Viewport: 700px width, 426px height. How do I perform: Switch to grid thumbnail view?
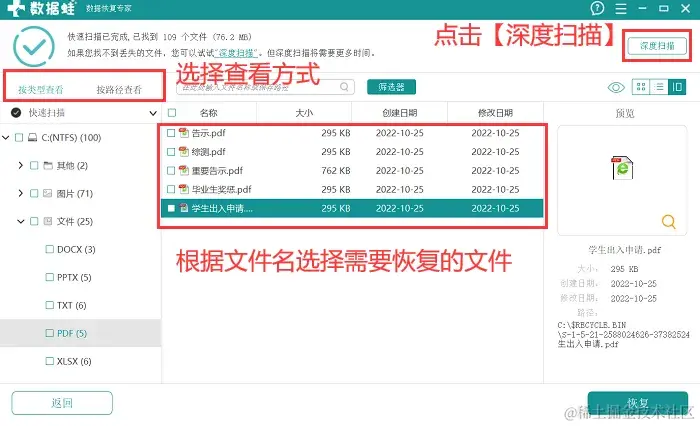(641, 87)
